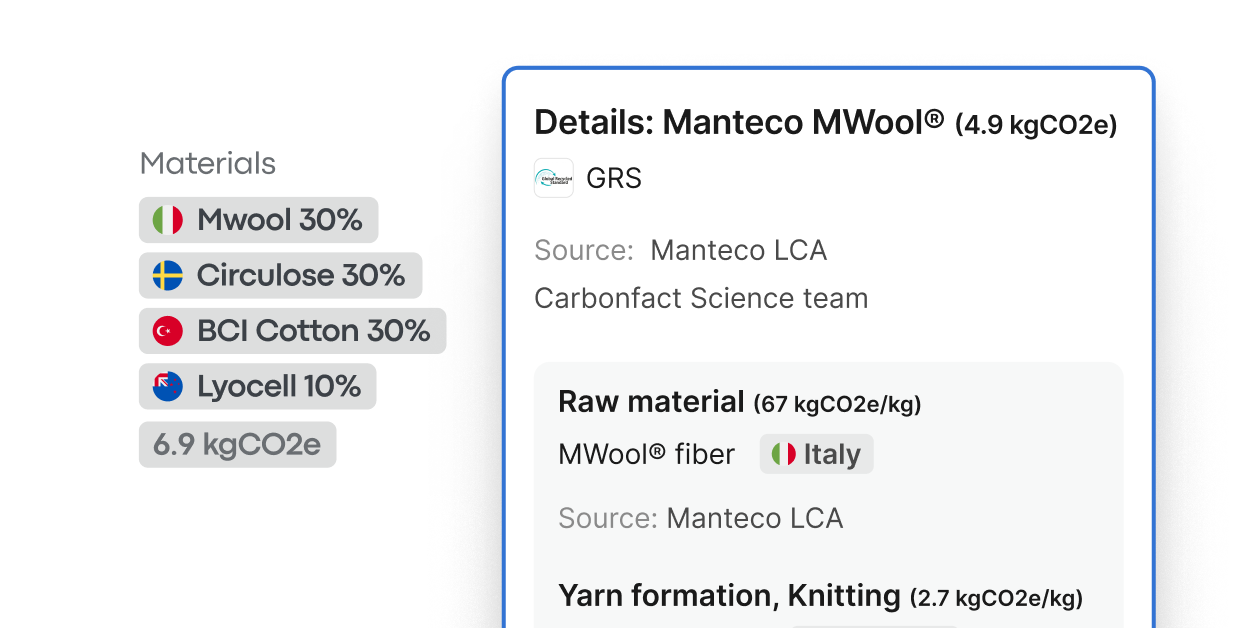This screenshot has width=1249, height=628.
Task: Click the Materials list heading
Action: [x=208, y=163]
